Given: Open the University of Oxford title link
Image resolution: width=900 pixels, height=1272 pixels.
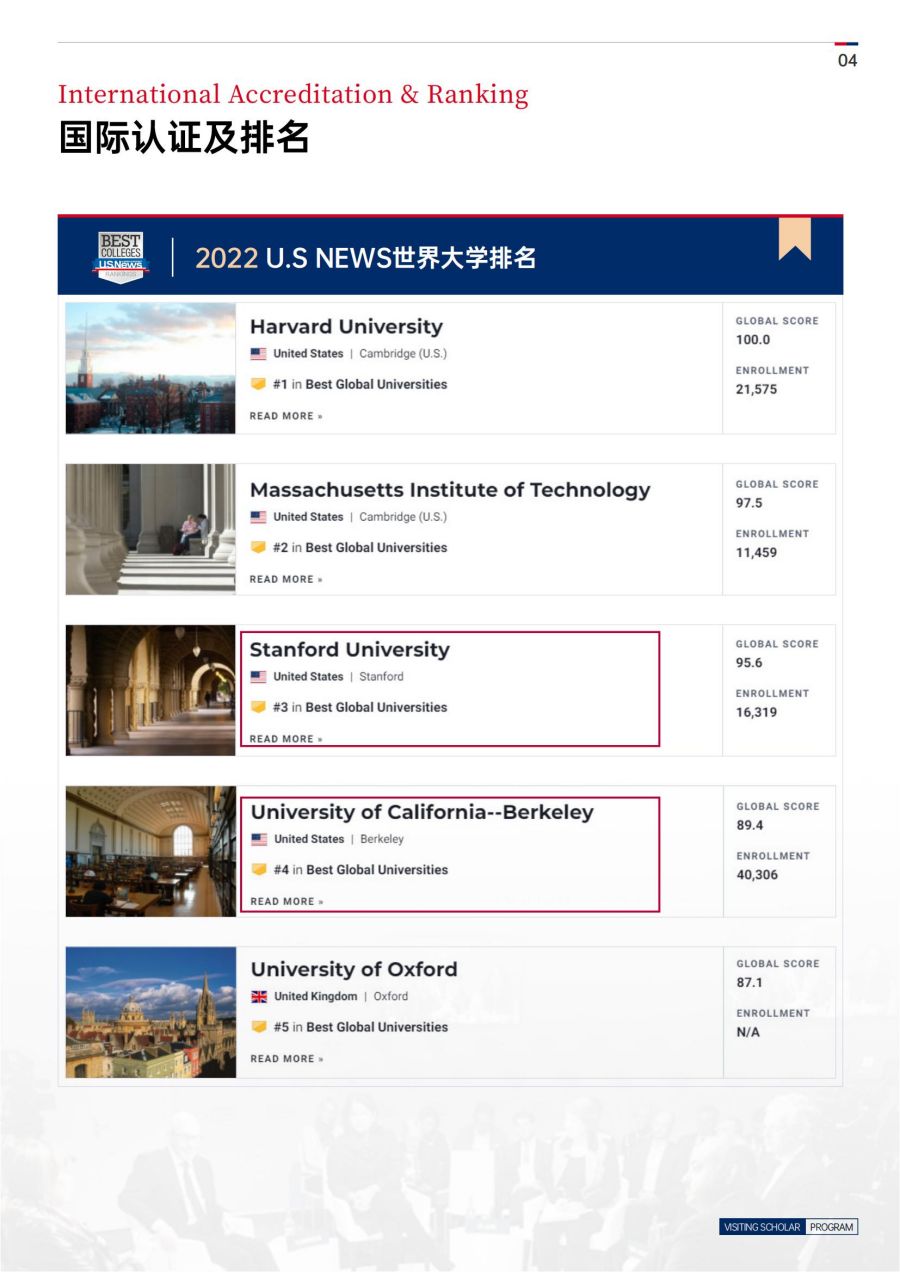Looking at the screenshot, I should point(354,970).
